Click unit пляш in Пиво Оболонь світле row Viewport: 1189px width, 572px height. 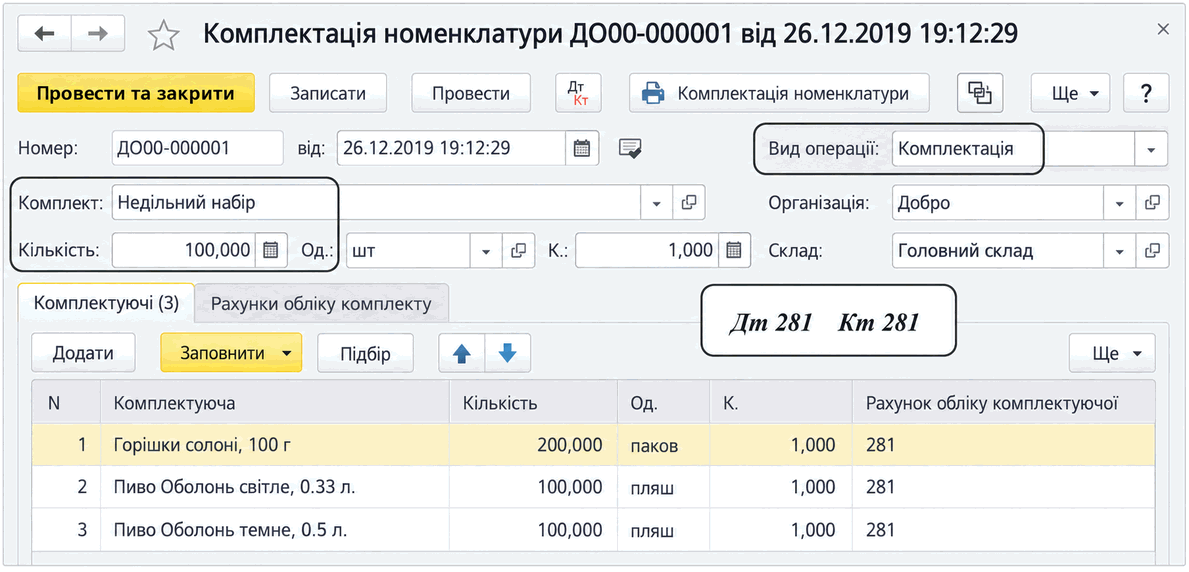tap(664, 487)
